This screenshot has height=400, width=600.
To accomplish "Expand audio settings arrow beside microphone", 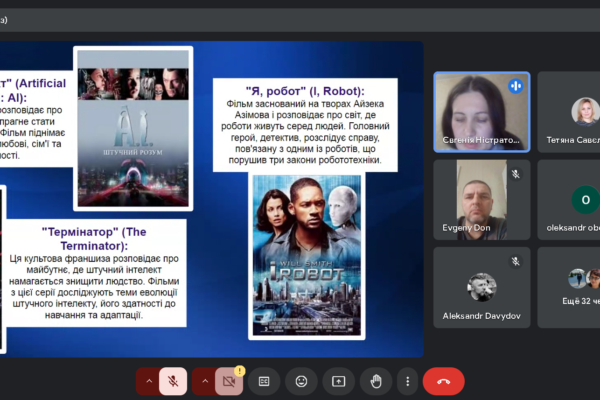I will (149, 381).
